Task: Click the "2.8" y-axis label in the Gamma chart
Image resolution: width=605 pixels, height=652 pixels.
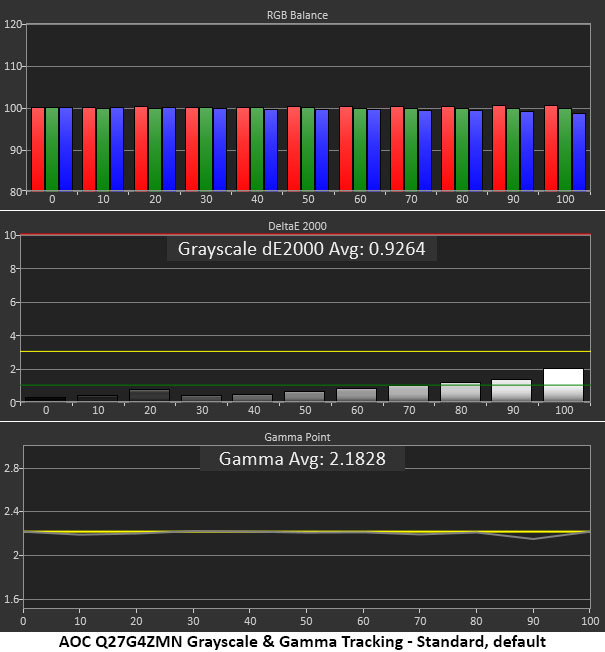Action: pyautogui.click(x=12, y=468)
